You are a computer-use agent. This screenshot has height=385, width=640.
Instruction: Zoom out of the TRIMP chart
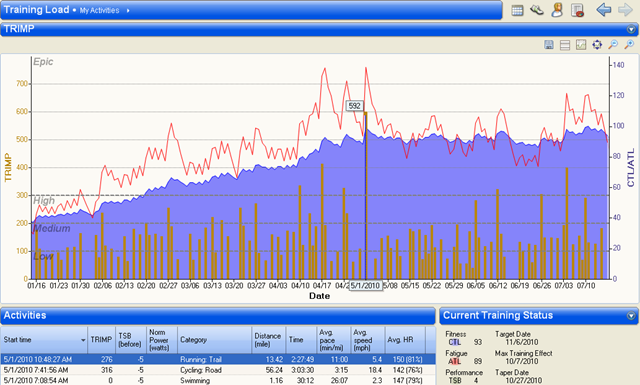pyautogui.click(x=613, y=45)
